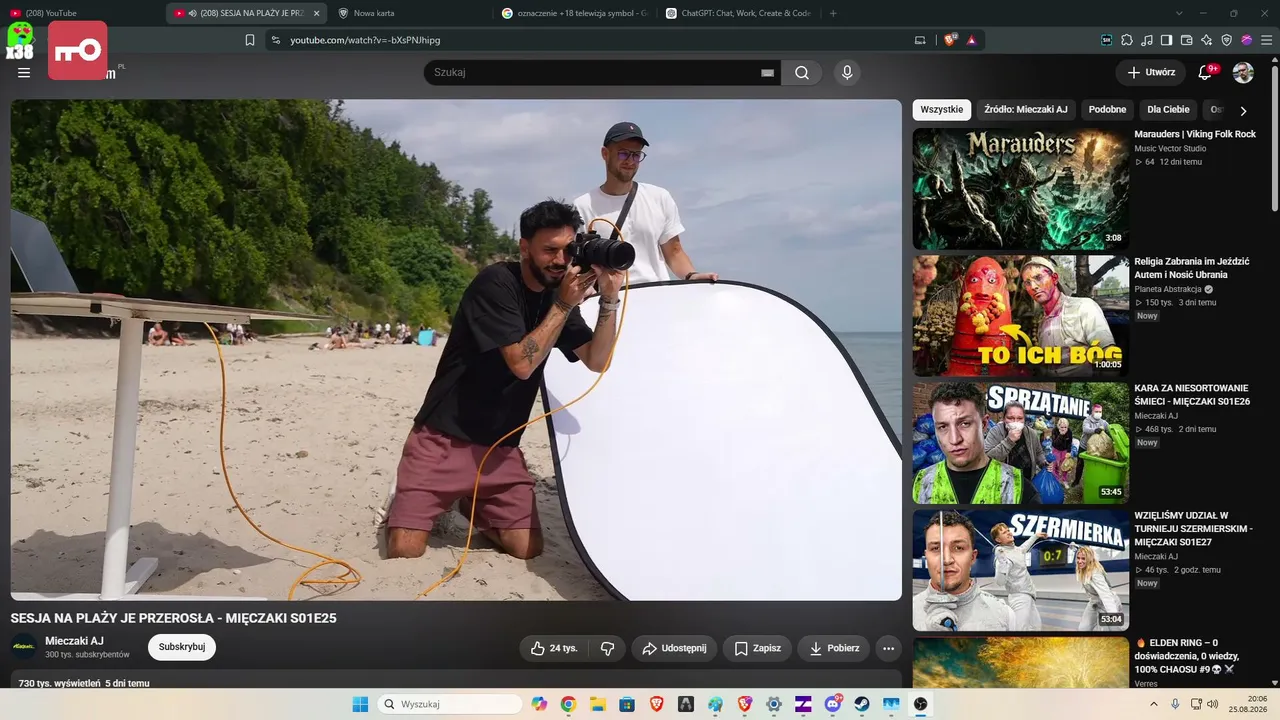The image size is (1280, 720).
Task: Click the Windows taskbar Wyszukaj search box
Action: point(449,704)
